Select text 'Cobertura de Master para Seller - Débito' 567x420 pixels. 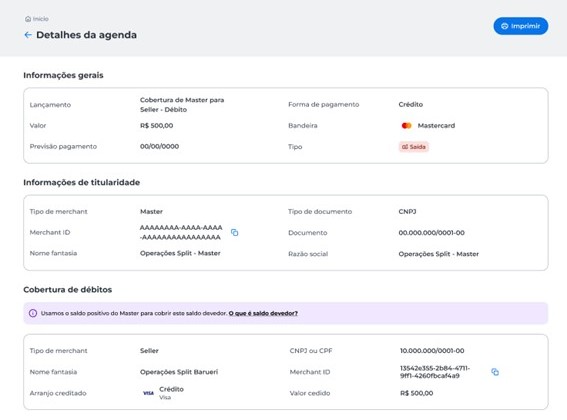[182, 105]
